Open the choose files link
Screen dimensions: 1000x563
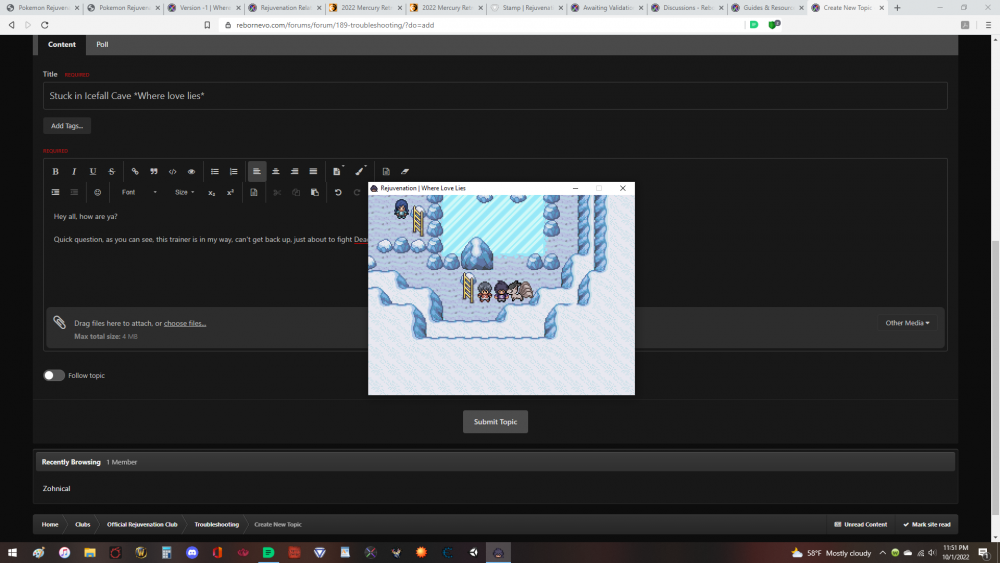(185, 323)
